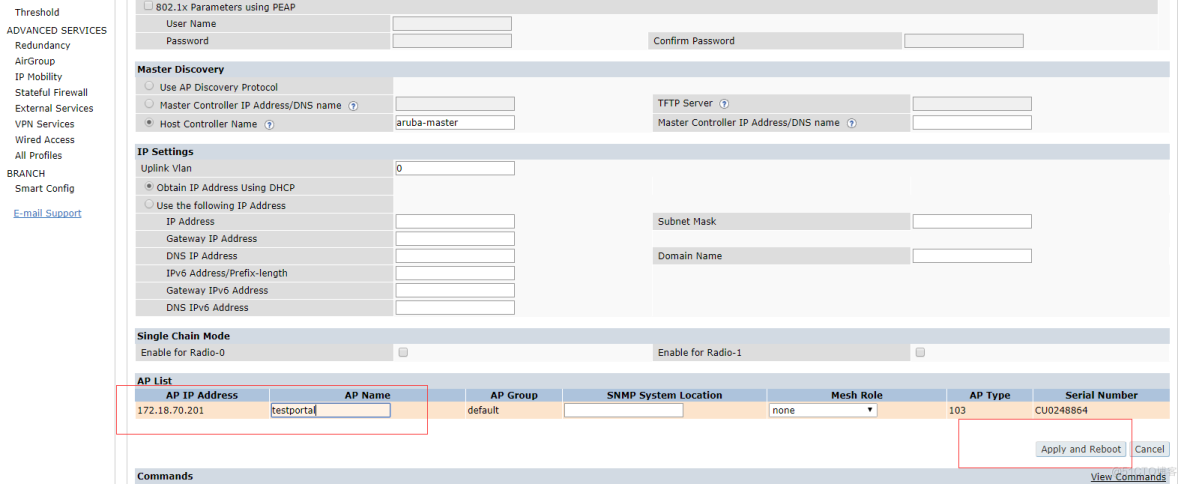1184x484 pixels.
Task: Open Stateful Firewall in sidebar
Action: 51,93
